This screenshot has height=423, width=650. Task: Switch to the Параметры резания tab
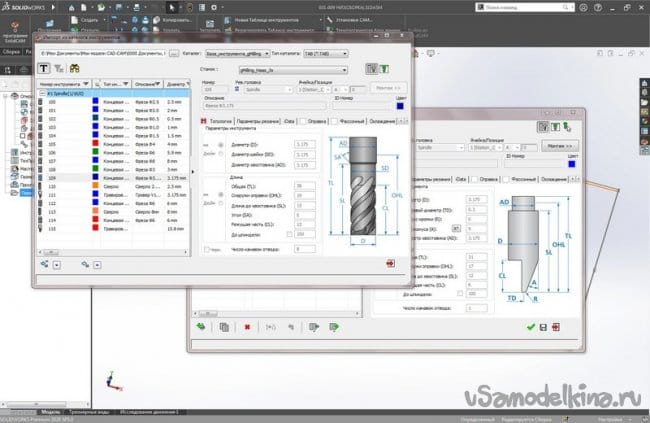tap(256, 123)
